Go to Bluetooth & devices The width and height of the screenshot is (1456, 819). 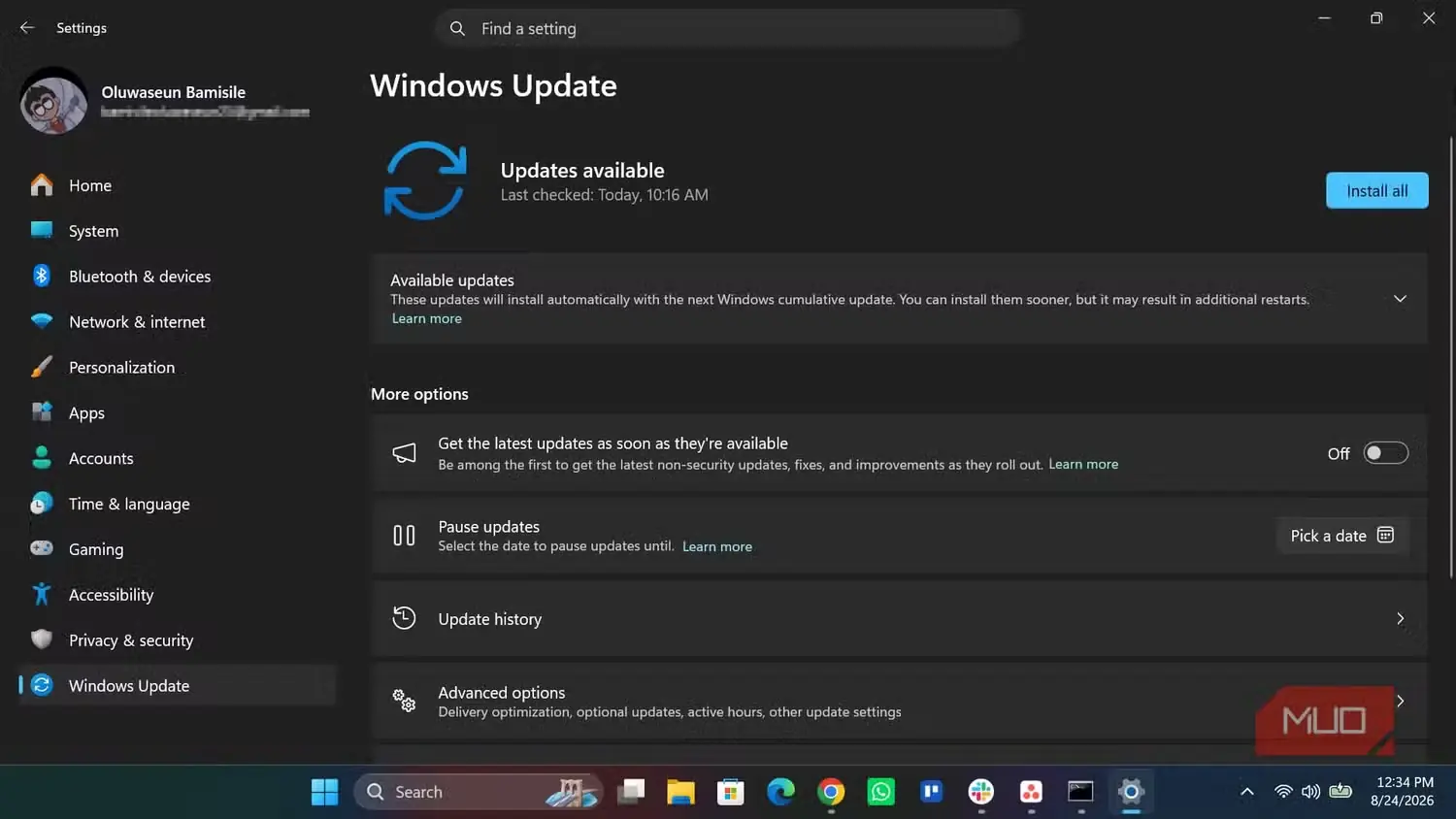click(x=178, y=277)
